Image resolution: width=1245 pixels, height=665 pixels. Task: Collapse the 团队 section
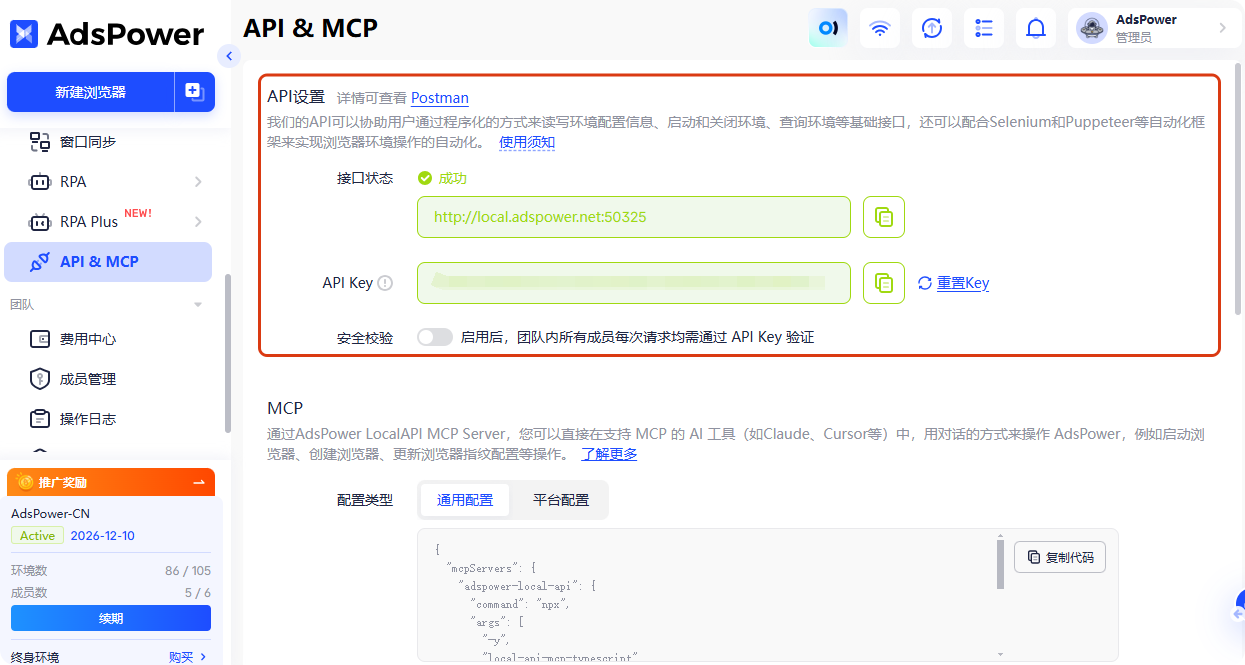pos(198,304)
